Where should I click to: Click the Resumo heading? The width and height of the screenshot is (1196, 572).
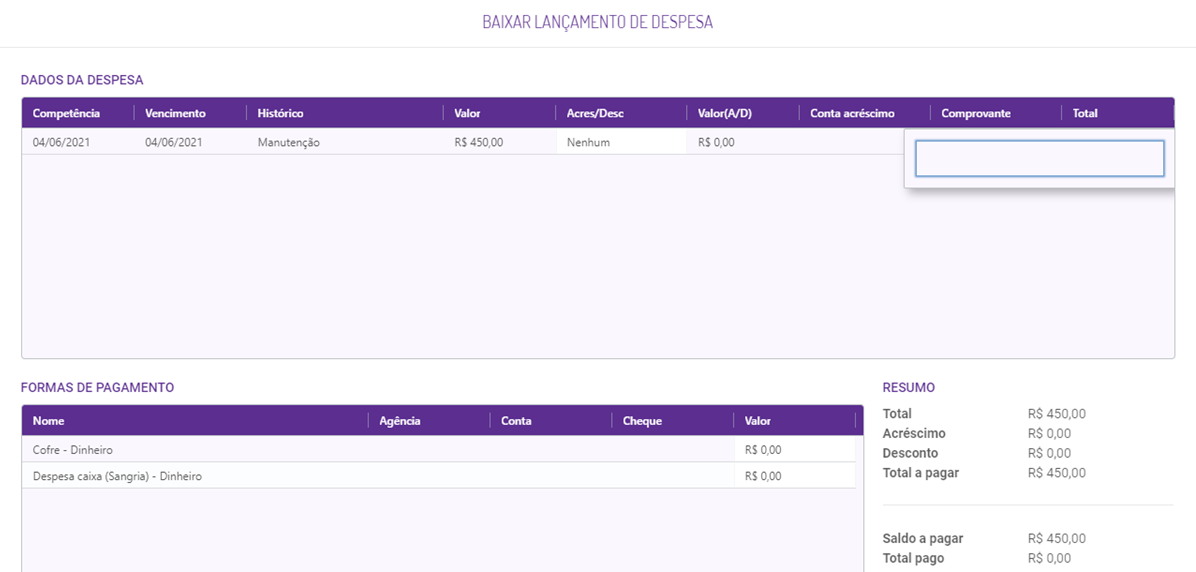point(908,387)
